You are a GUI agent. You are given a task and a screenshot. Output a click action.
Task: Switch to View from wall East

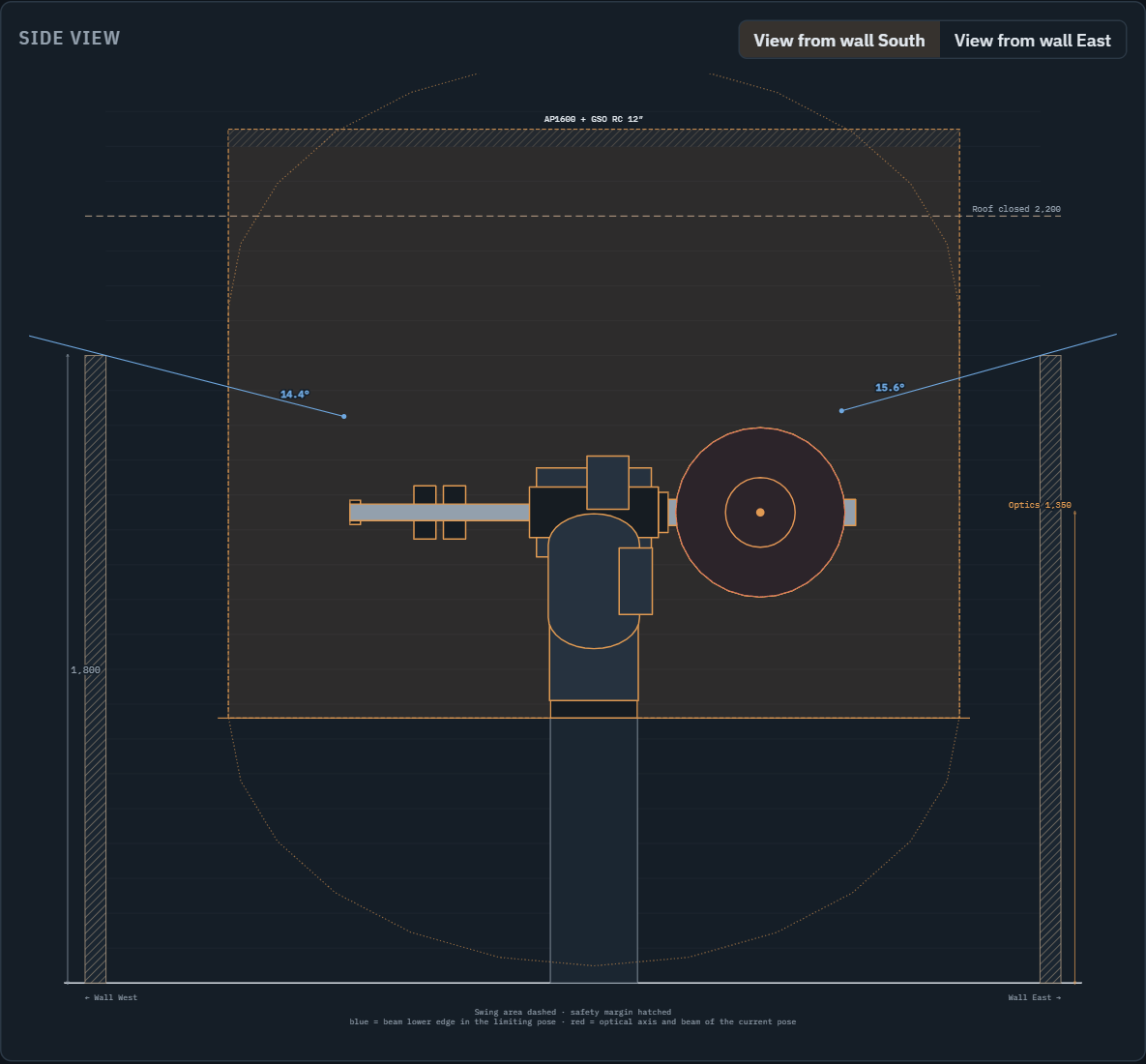pyautogui.click(x=1032, y=41)
